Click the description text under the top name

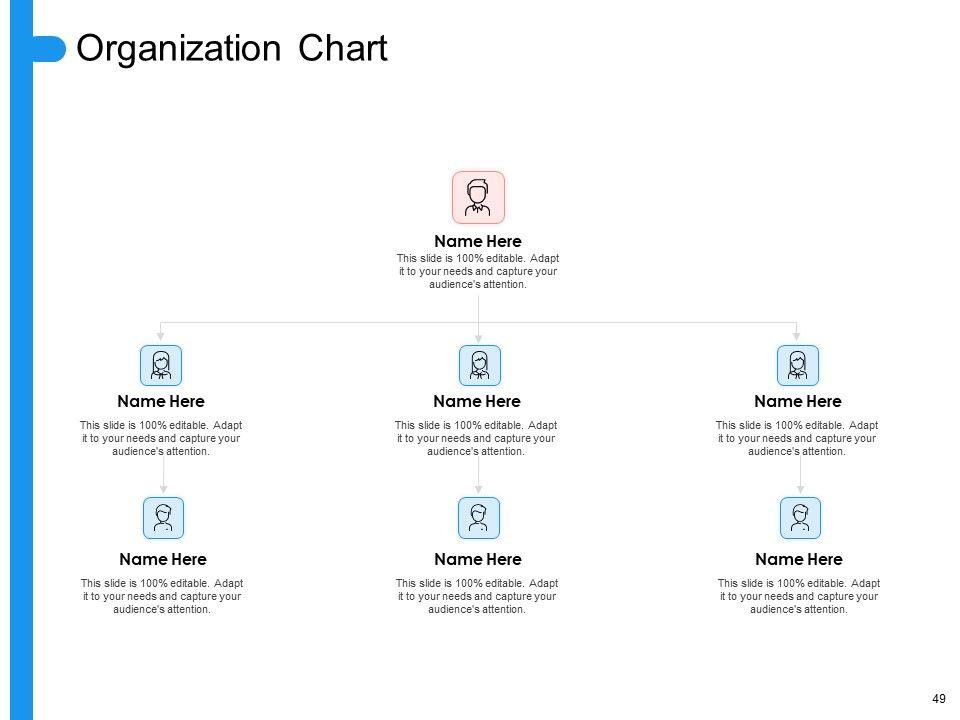pyautogui.click(x=477, y=271)
